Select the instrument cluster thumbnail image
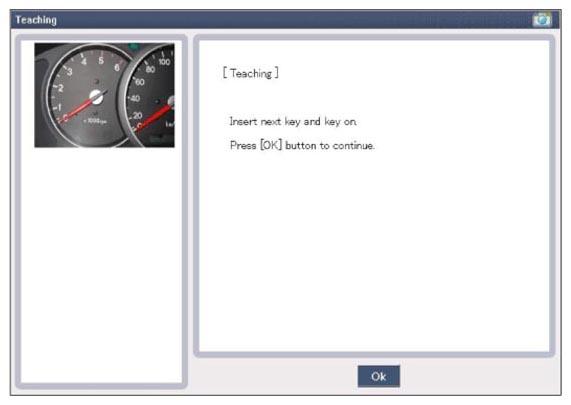 click(x=105, y=95)
